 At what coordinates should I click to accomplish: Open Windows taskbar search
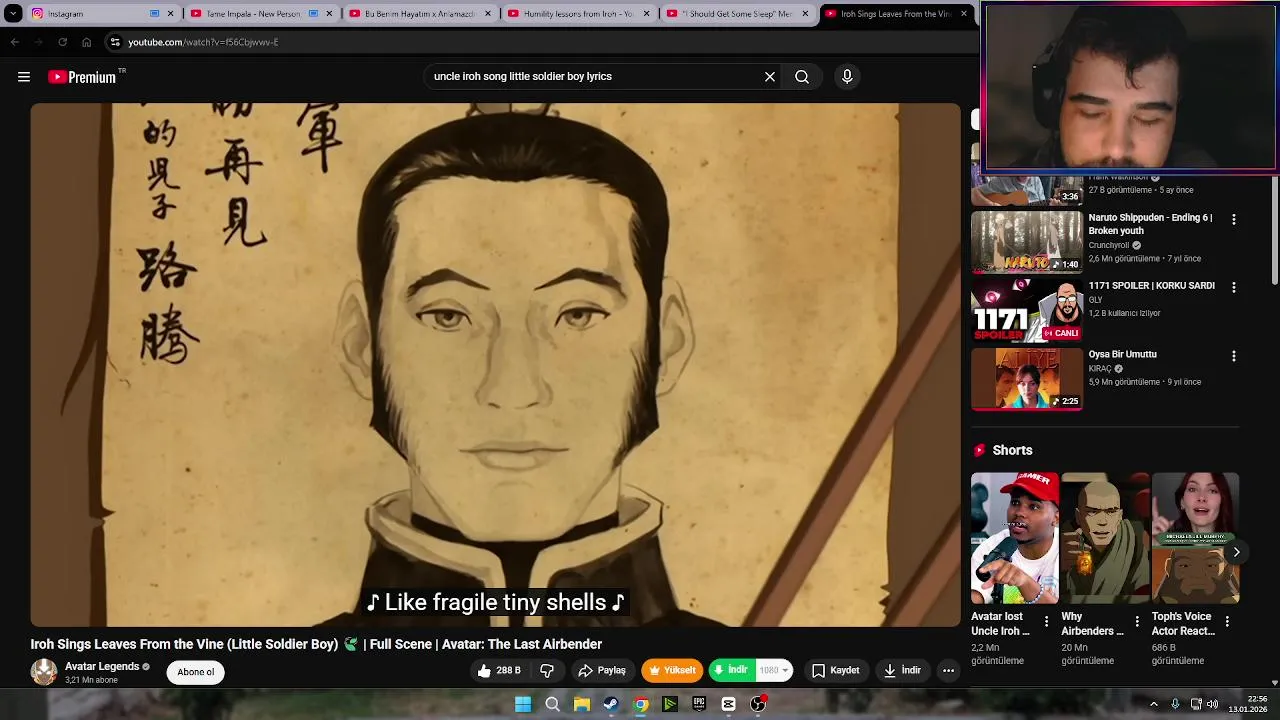(x=552, y=705)
